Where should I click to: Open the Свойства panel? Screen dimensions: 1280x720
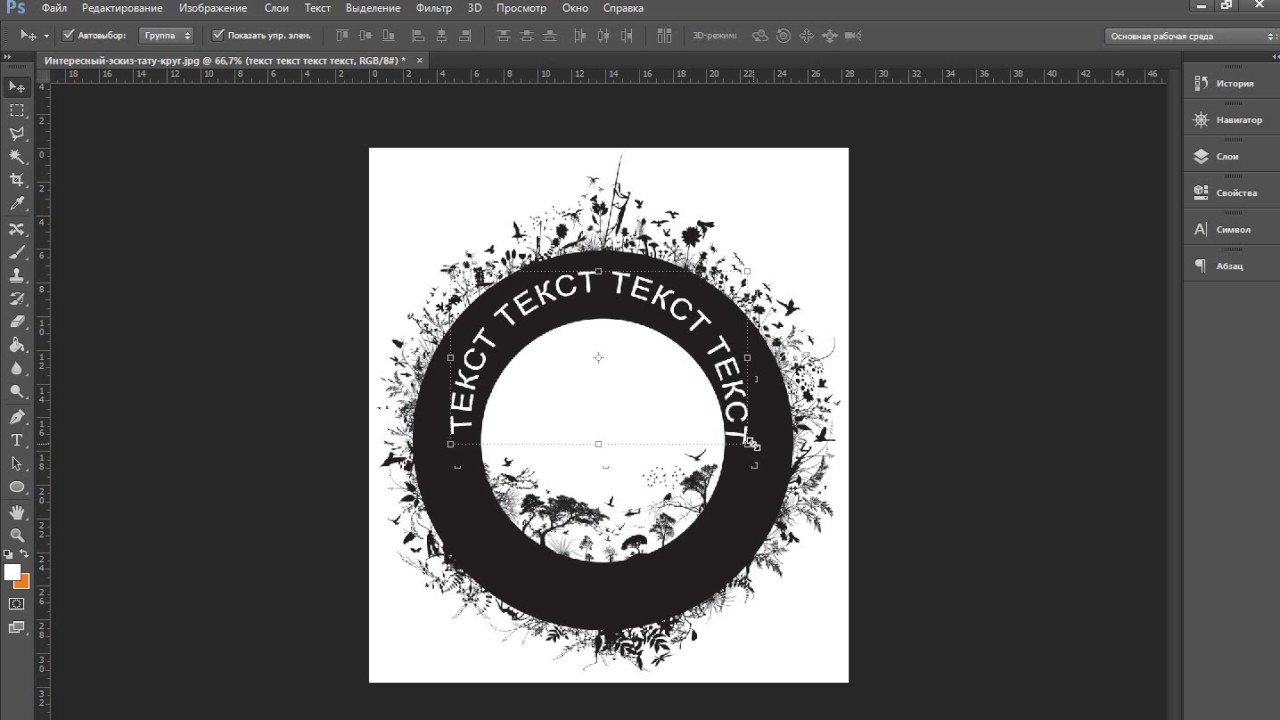point(1231,193)
